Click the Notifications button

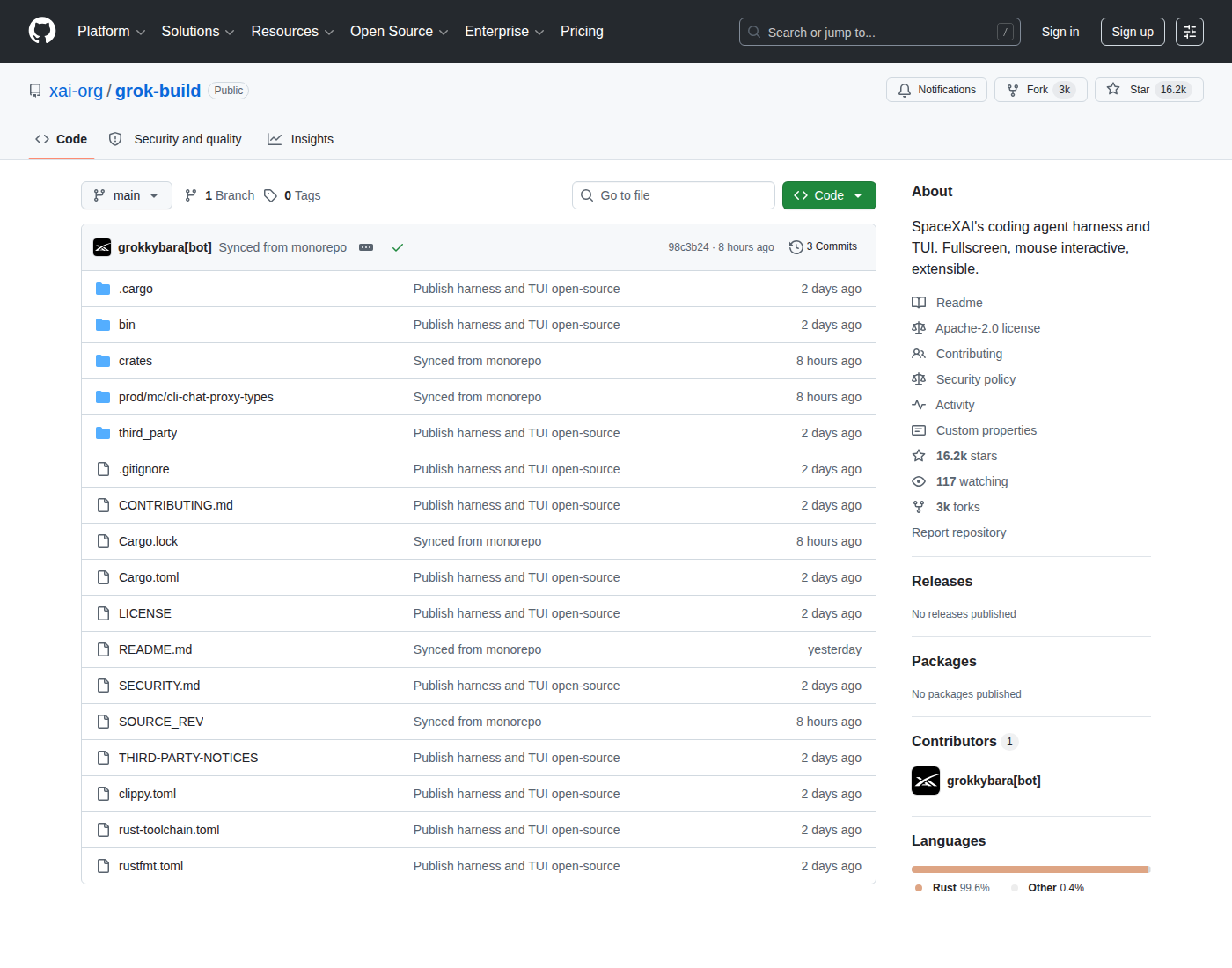pos(936,90)
